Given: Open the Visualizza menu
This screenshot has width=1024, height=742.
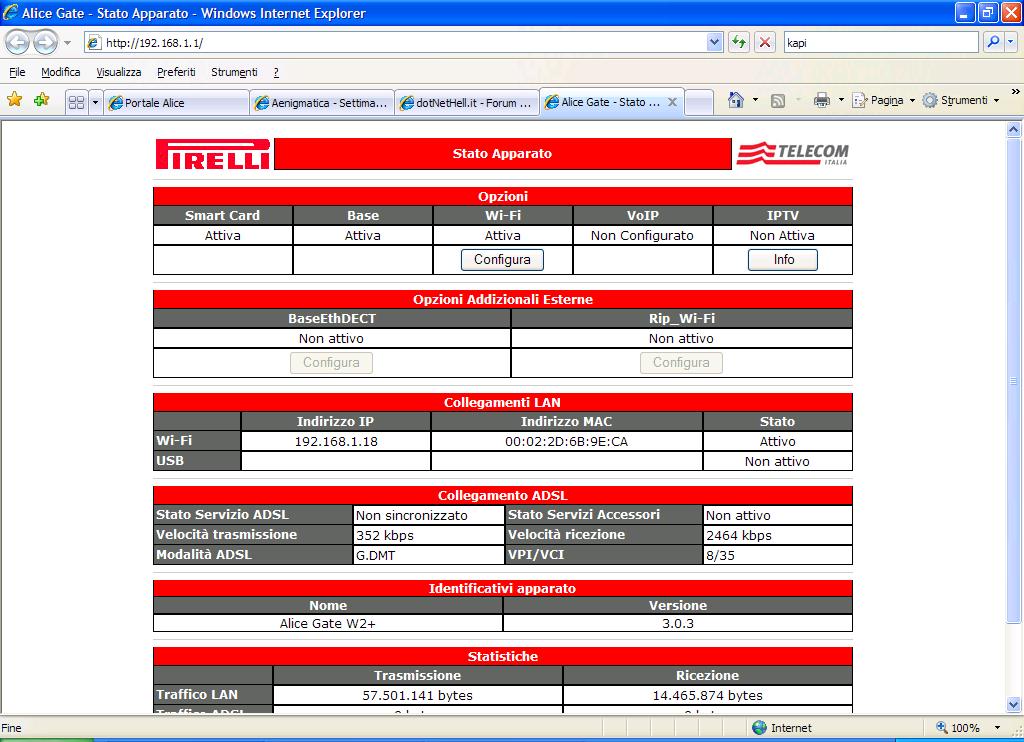Looking at the screenshot, I should [119, 72].
